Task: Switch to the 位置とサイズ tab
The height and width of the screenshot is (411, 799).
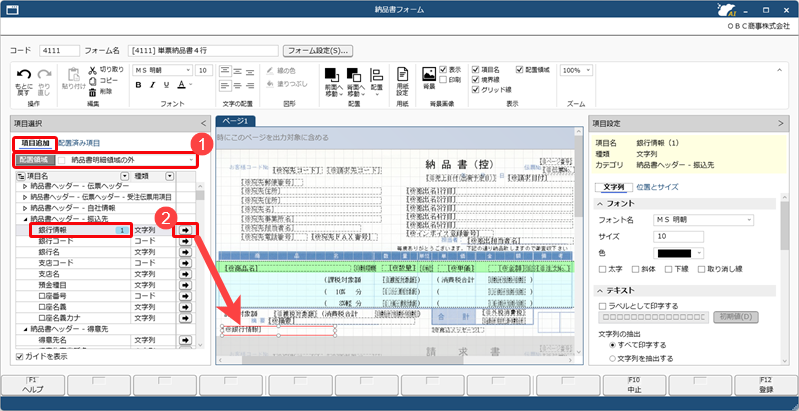Action: pos(657,187)
